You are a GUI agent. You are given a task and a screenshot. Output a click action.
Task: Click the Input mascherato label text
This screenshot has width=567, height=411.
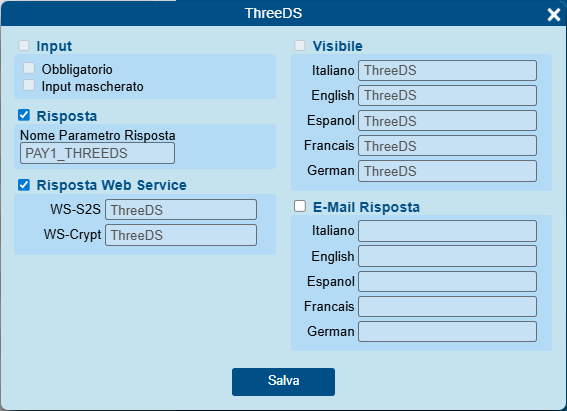[x=93, y=87]
